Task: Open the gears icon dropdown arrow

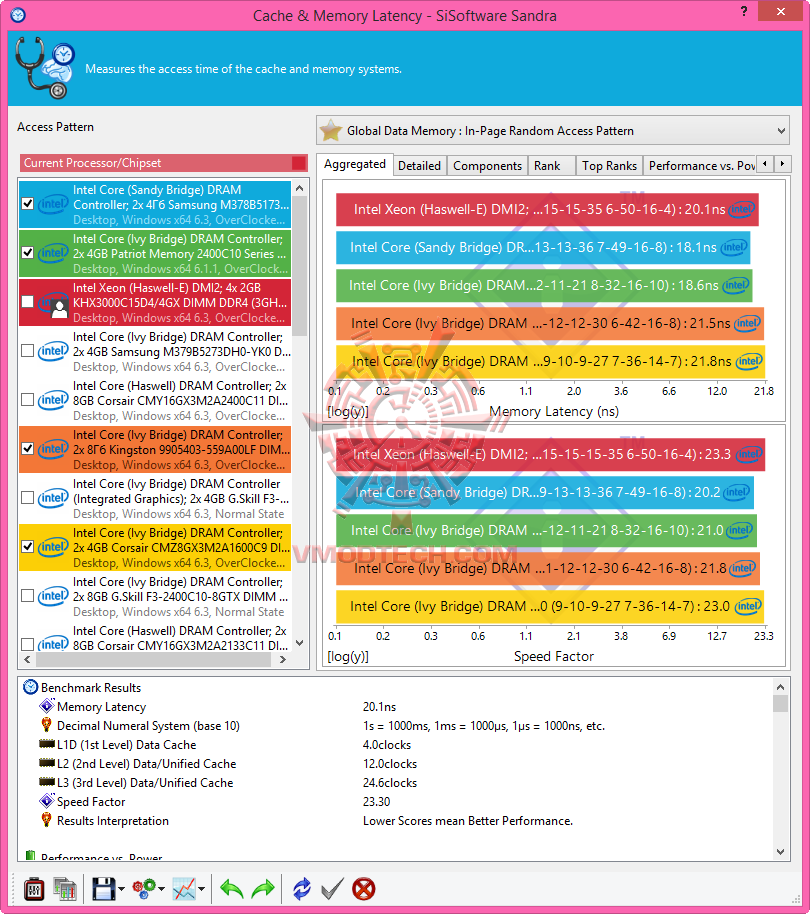Action: 161,890
